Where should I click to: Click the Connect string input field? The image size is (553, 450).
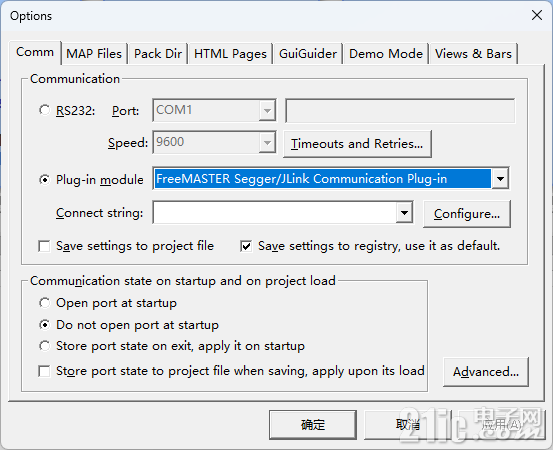coord(275,213)
